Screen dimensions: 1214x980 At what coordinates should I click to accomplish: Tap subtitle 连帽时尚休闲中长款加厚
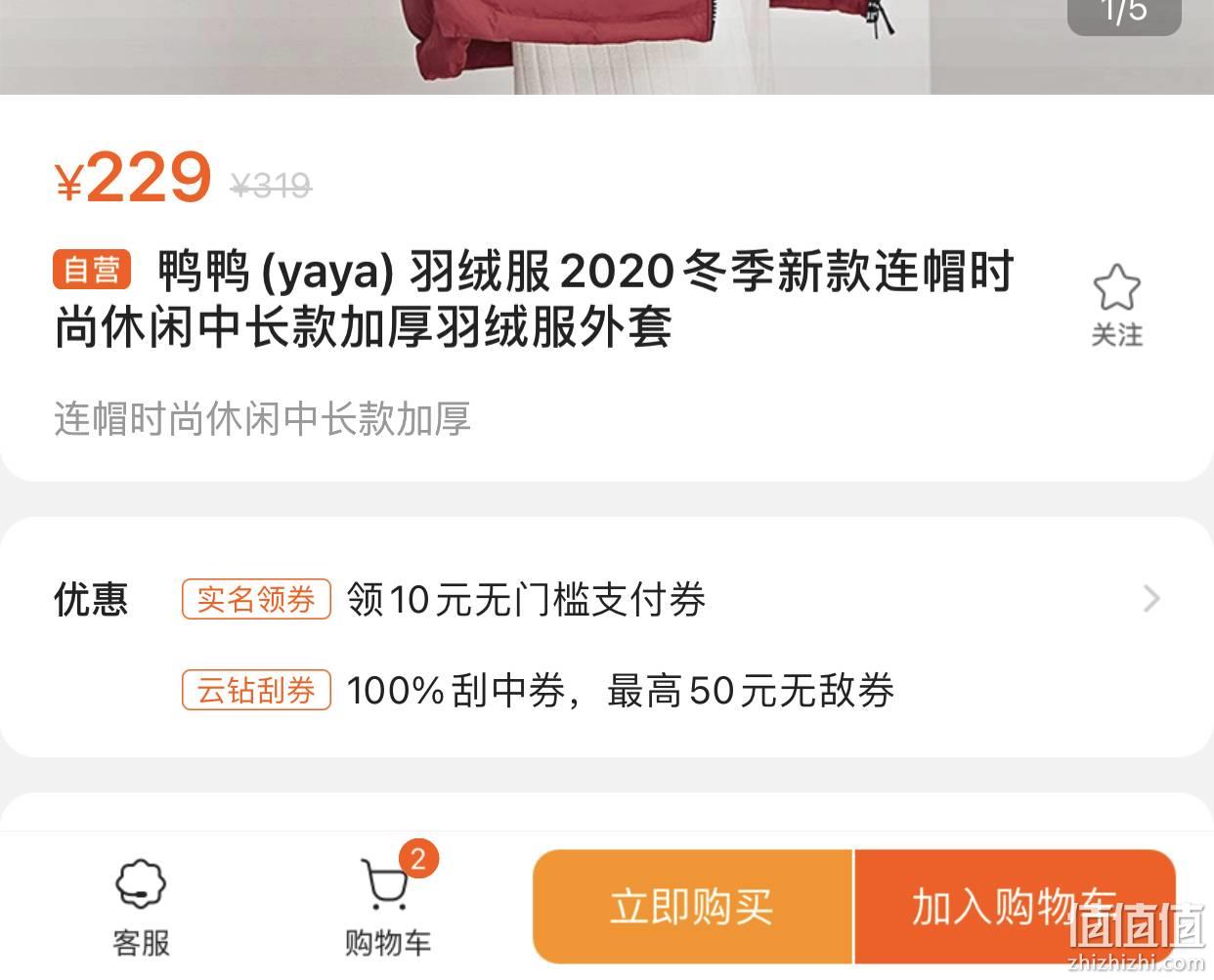pyautogui.click(x=262, y=418)
